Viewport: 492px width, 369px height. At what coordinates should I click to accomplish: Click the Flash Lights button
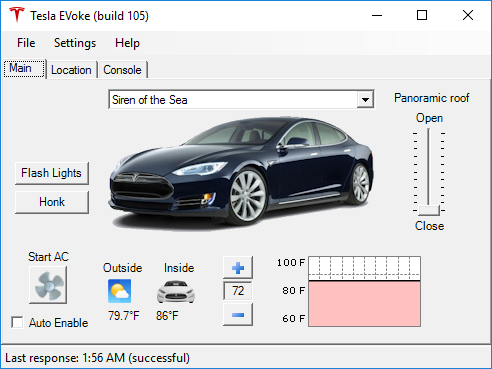tap(52, 173)
